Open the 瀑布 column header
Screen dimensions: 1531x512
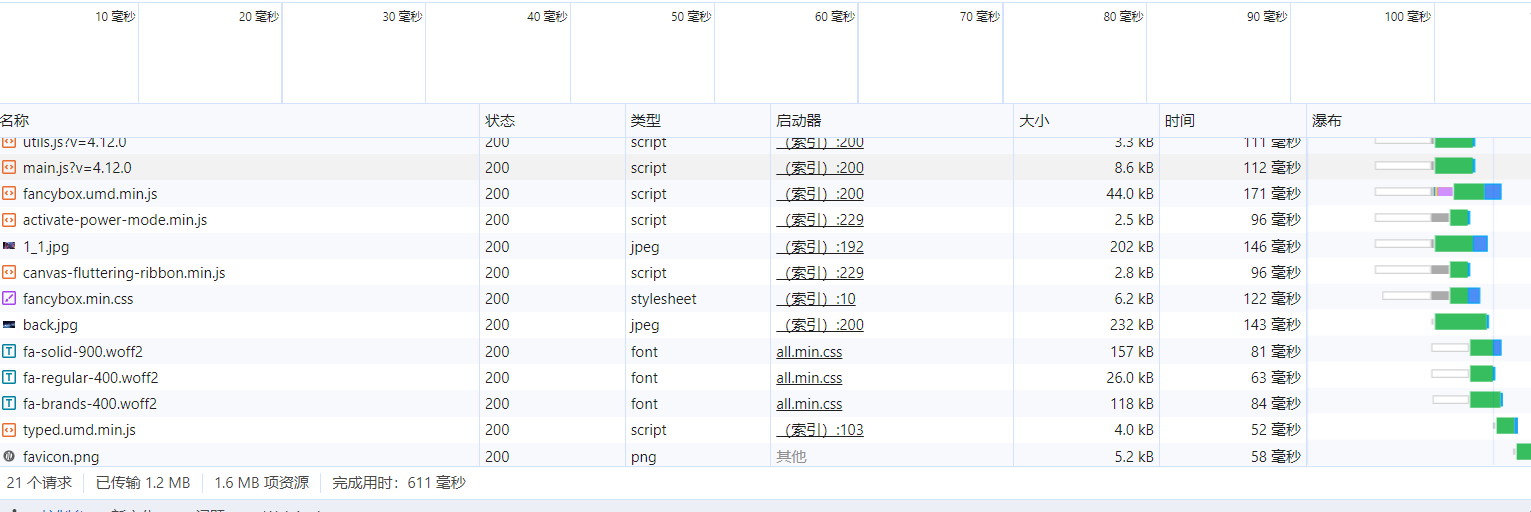(1327, 121)
